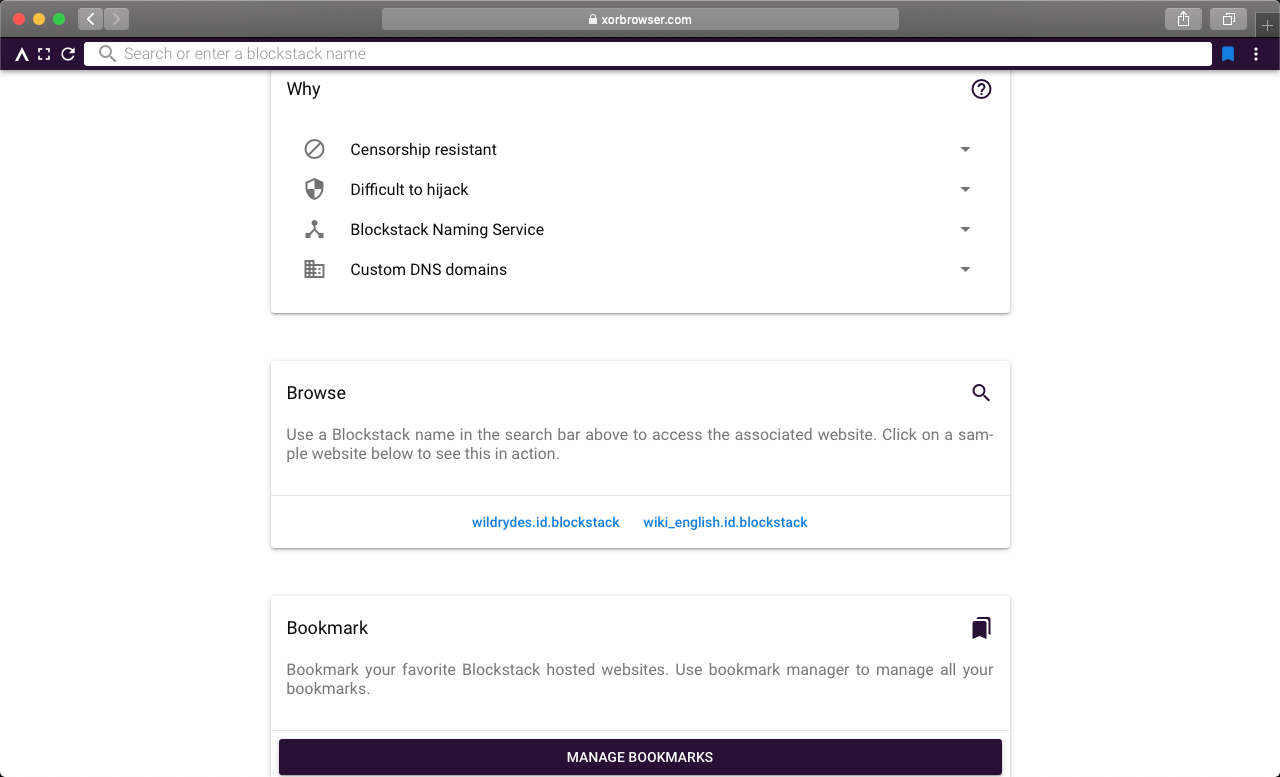Image resolution: width=1280 pixels, height=777 pixels.
Task: Expand the Censorship resistant item
Action: coord(965,150)
